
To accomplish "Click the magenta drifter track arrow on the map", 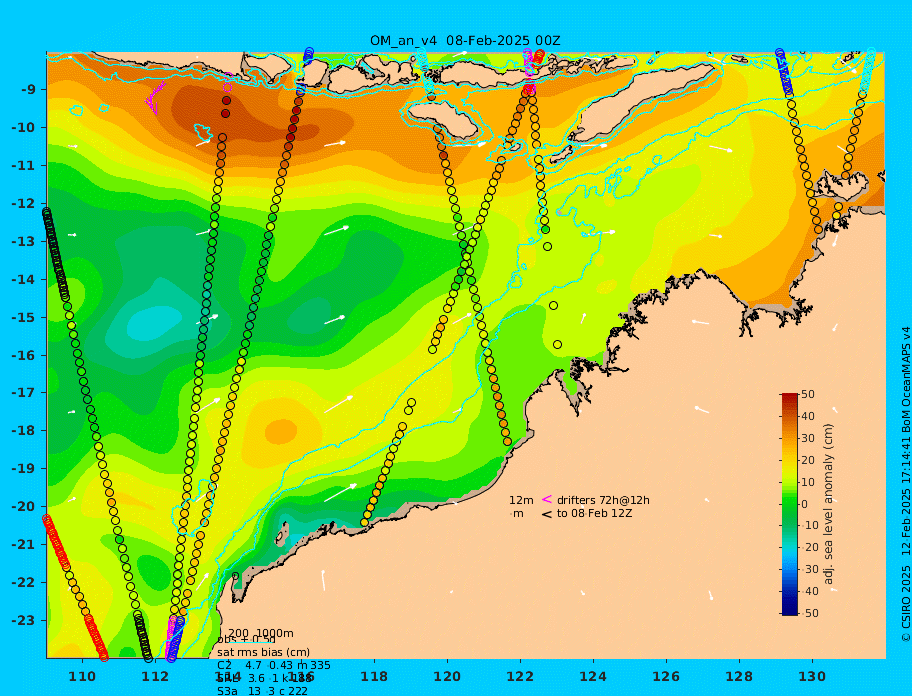I will (x=155, y=99).
